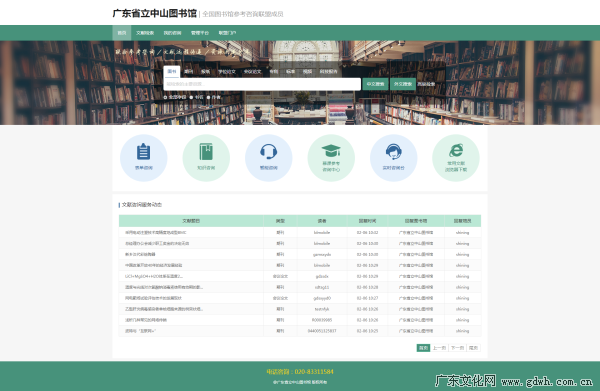Focus the white search input field
Image resolution: width=600 pixels, height=391 pixels.
click(x=262, y=84)
